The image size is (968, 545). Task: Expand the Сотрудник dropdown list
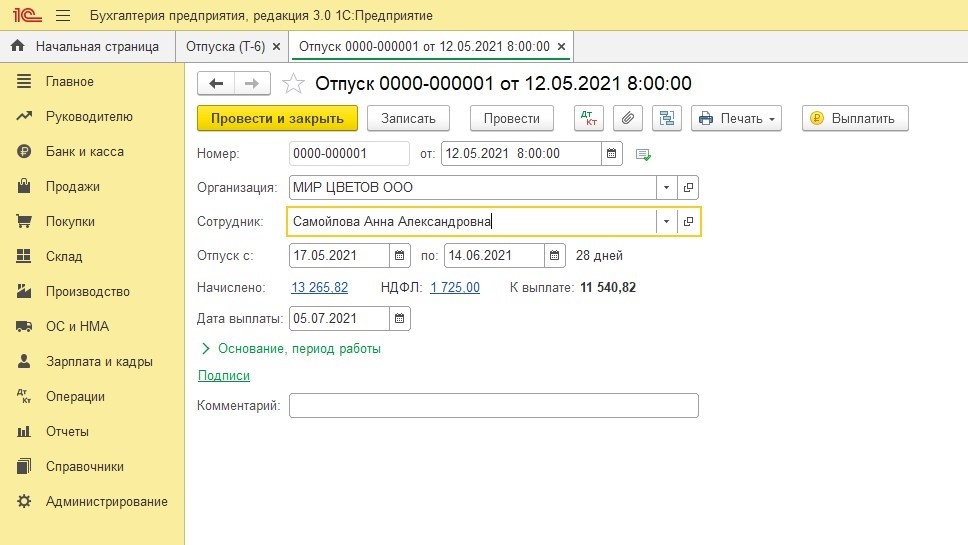pos(666,222)
